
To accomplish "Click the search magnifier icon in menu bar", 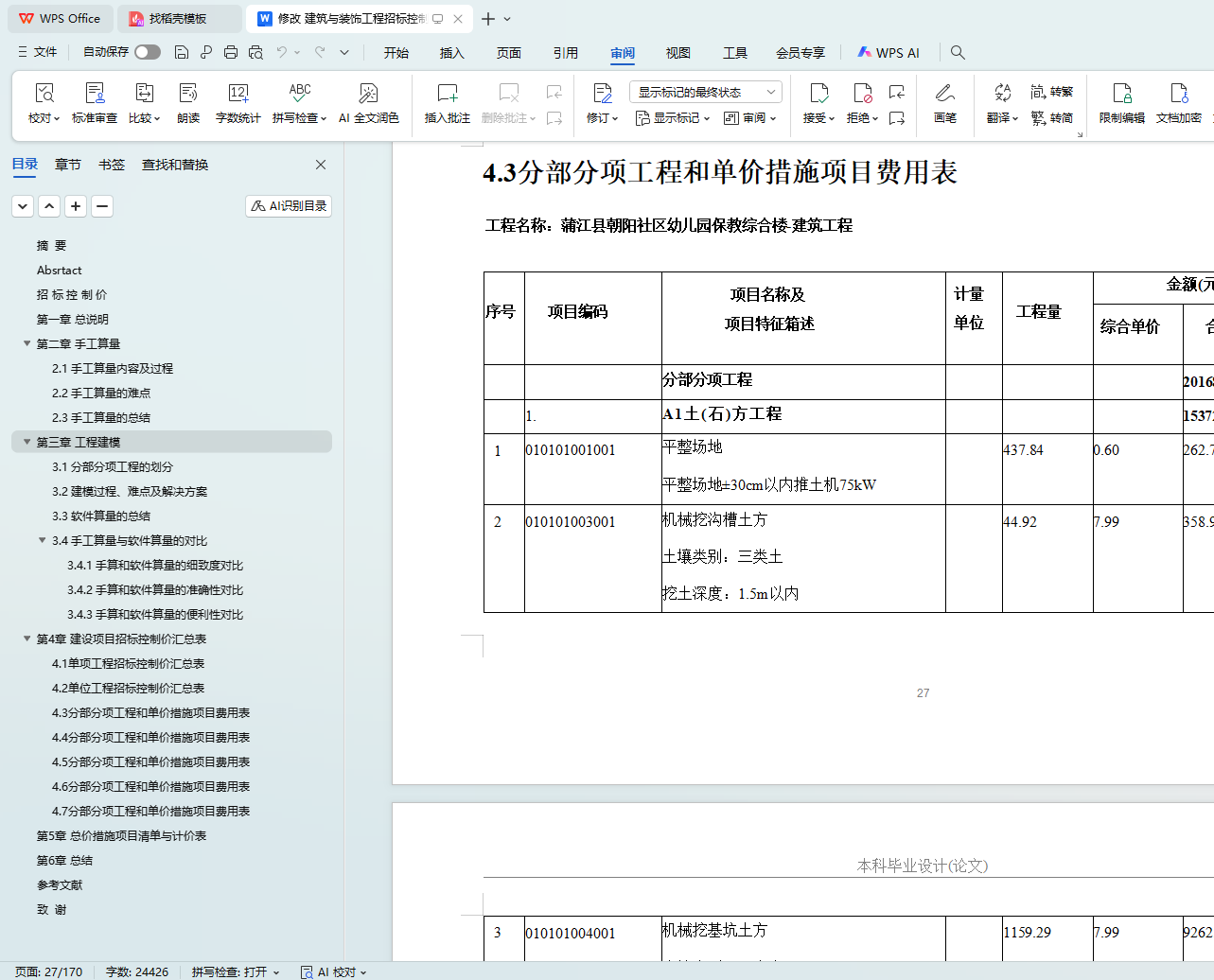I will (958, 53).
